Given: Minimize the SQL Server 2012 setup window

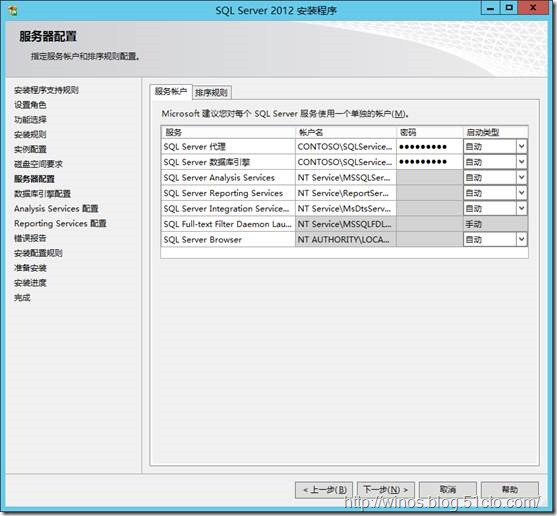Looking at the screenshot, I should pos(491,8).
